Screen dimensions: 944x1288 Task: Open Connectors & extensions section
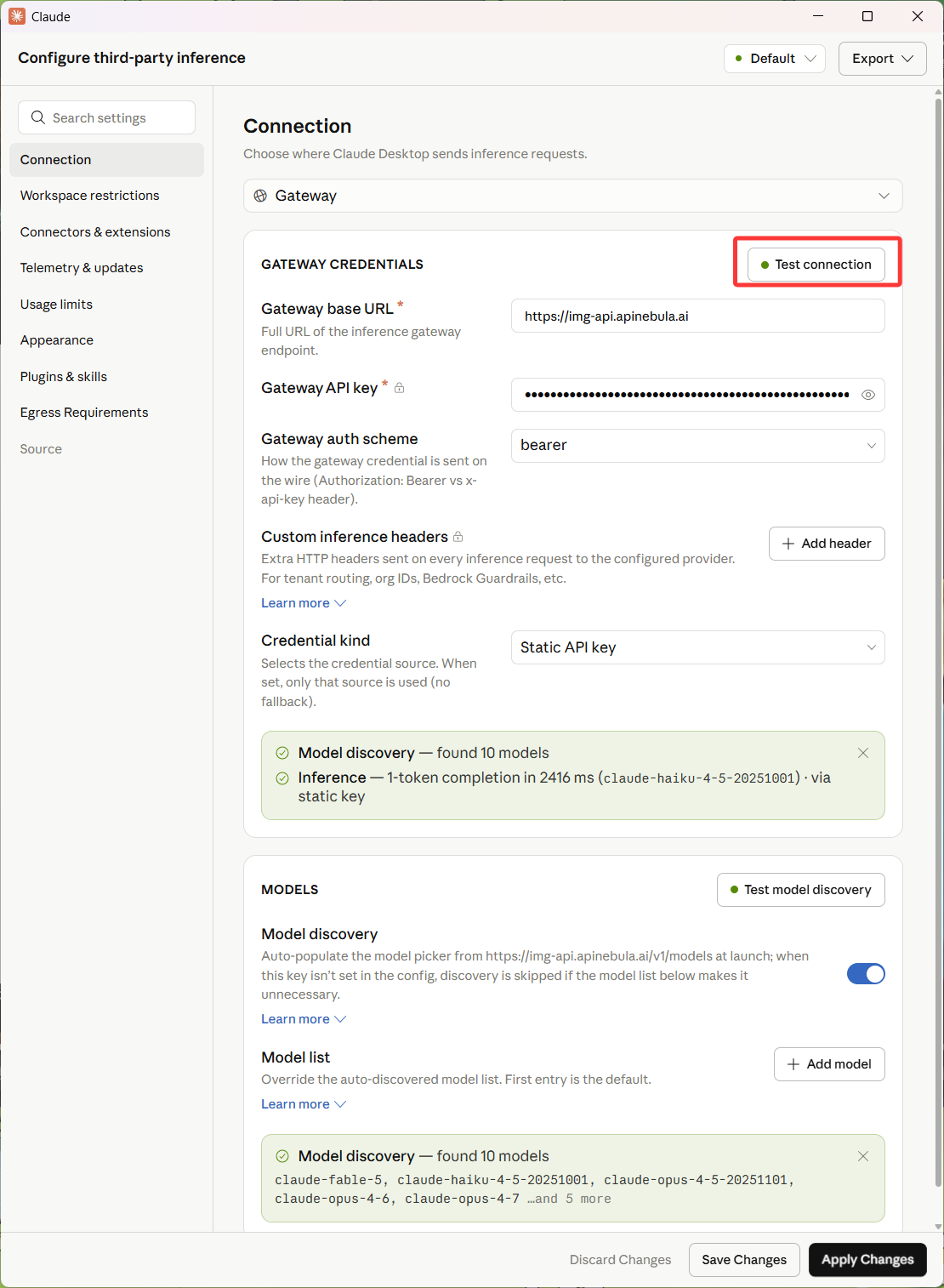107,232
